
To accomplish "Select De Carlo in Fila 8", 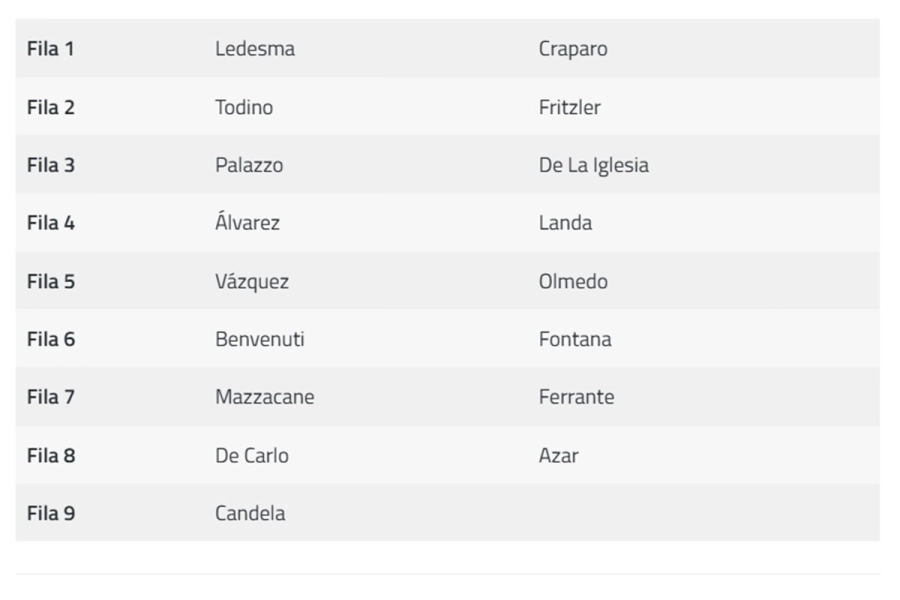I will pyautogui.click(x=252, y=455).
